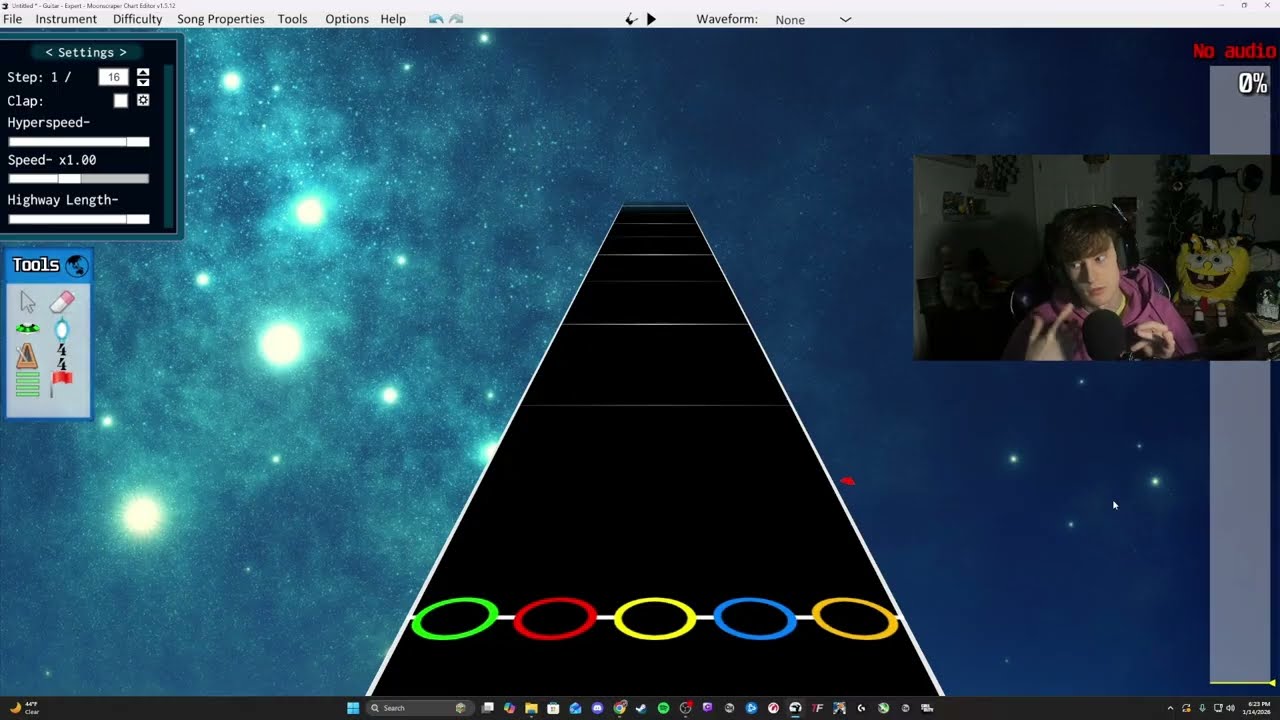The height and width of the screenshot is (720, 1280).
Task: Click the song position scrollbar on right
Action: coord(1240,375)
